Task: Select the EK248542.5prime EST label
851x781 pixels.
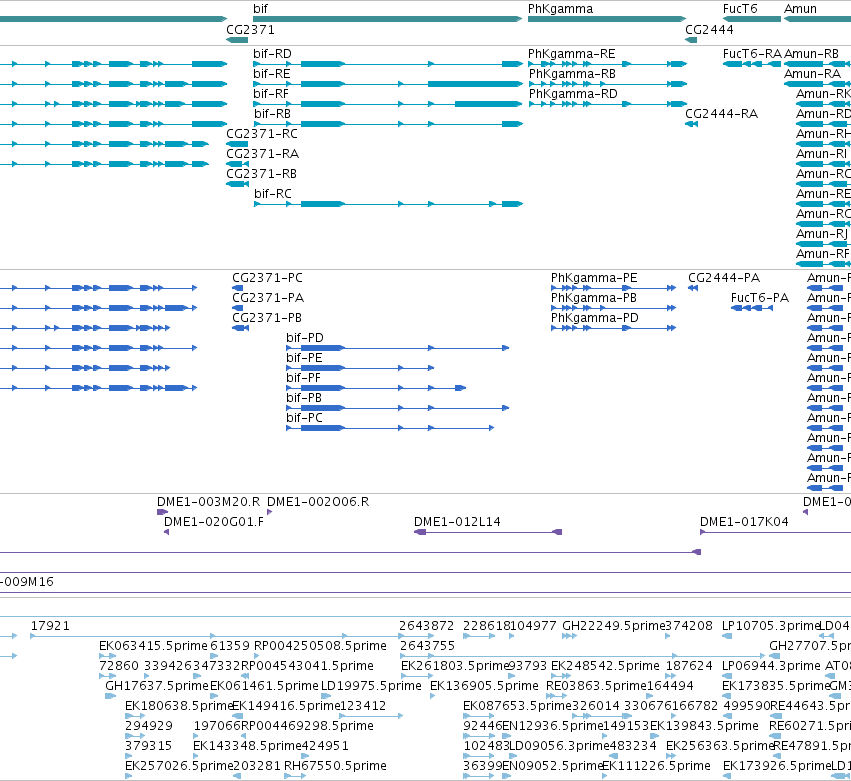Action: [x=605, y=666]
